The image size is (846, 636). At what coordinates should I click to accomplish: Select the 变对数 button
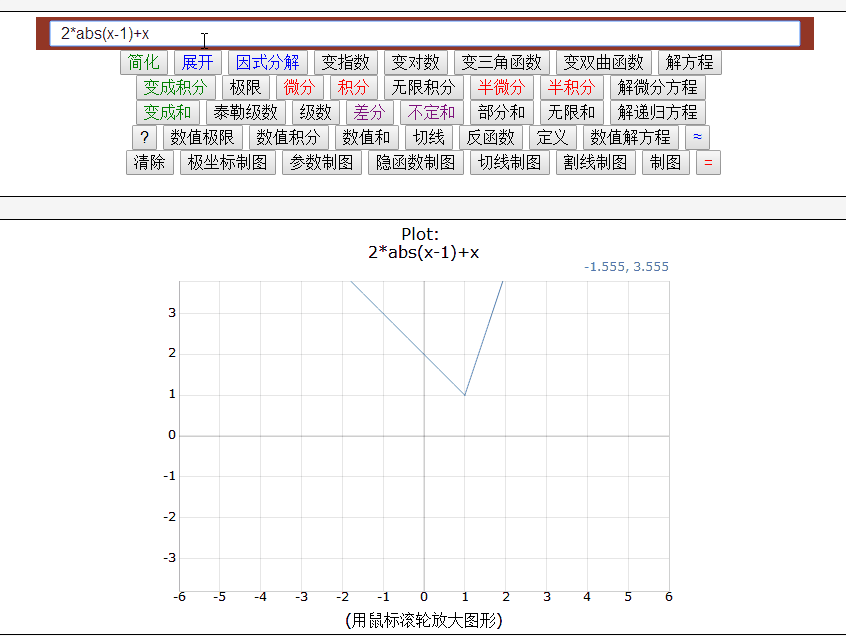click(x=415, y=63)
